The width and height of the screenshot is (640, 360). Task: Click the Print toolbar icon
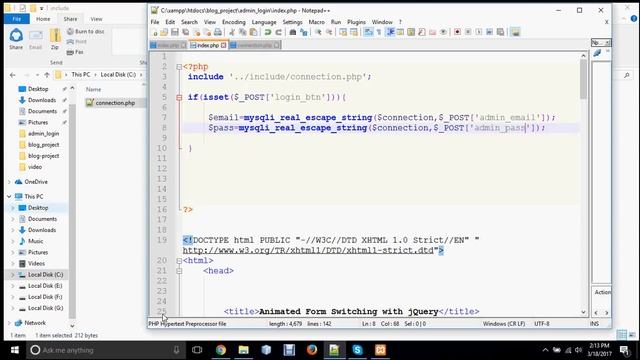point(218,32)
